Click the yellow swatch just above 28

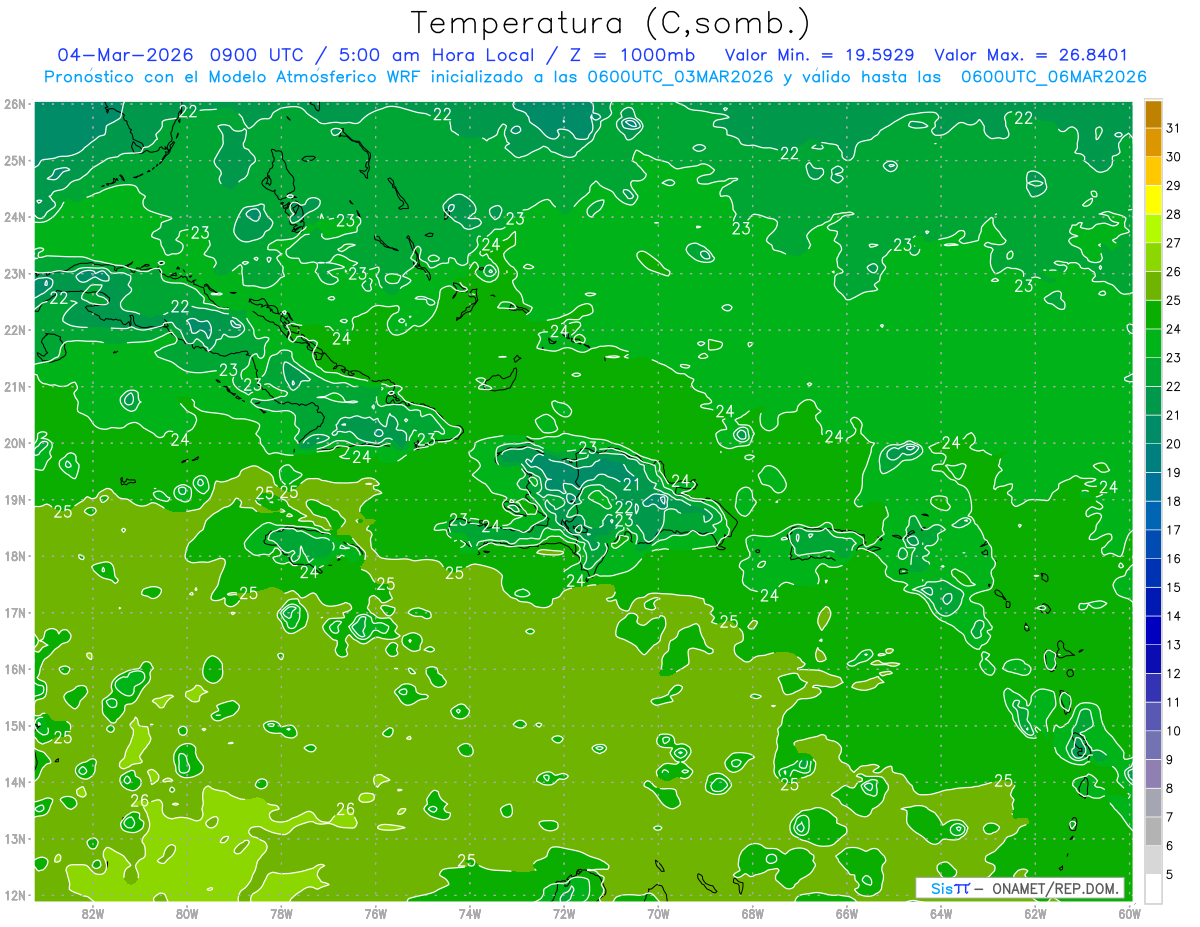tap(1153, 200)
